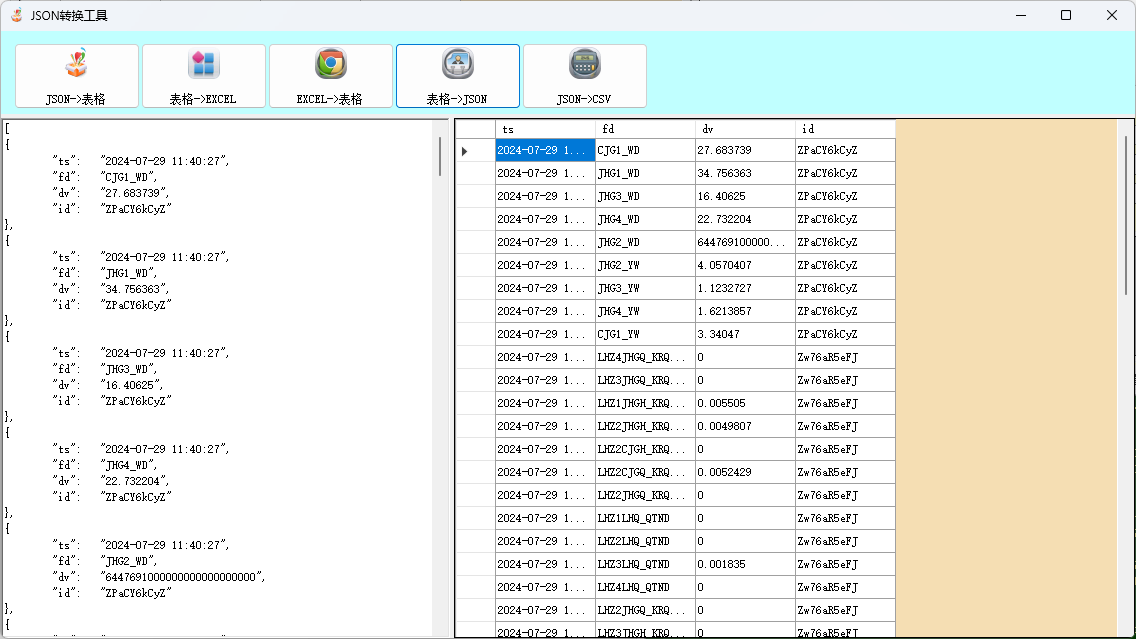Switch to the JSON->表格 panel

(x=77, y=76)
